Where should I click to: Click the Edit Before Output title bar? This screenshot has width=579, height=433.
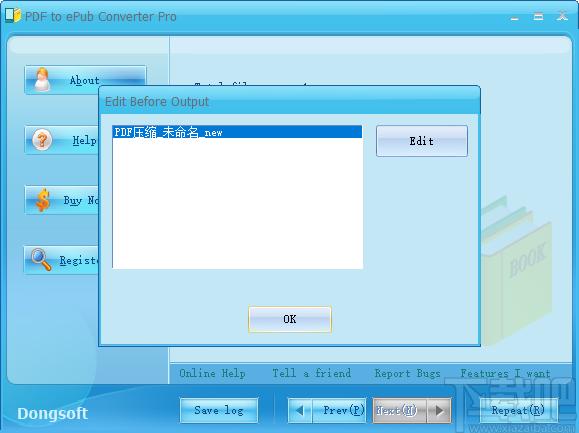290,101
